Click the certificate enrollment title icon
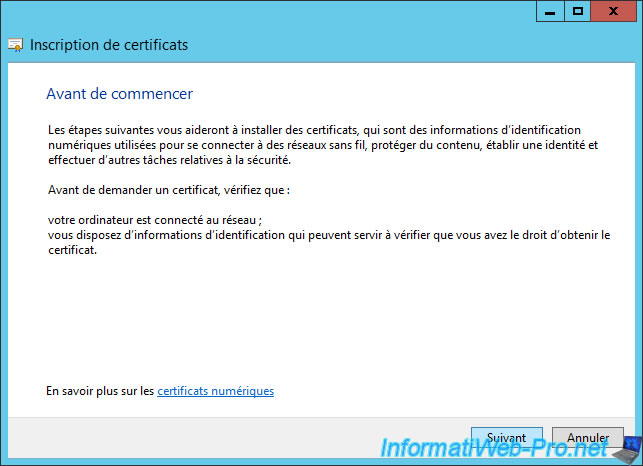Screen dimensions: 643x466 click(x=16, y=45)
